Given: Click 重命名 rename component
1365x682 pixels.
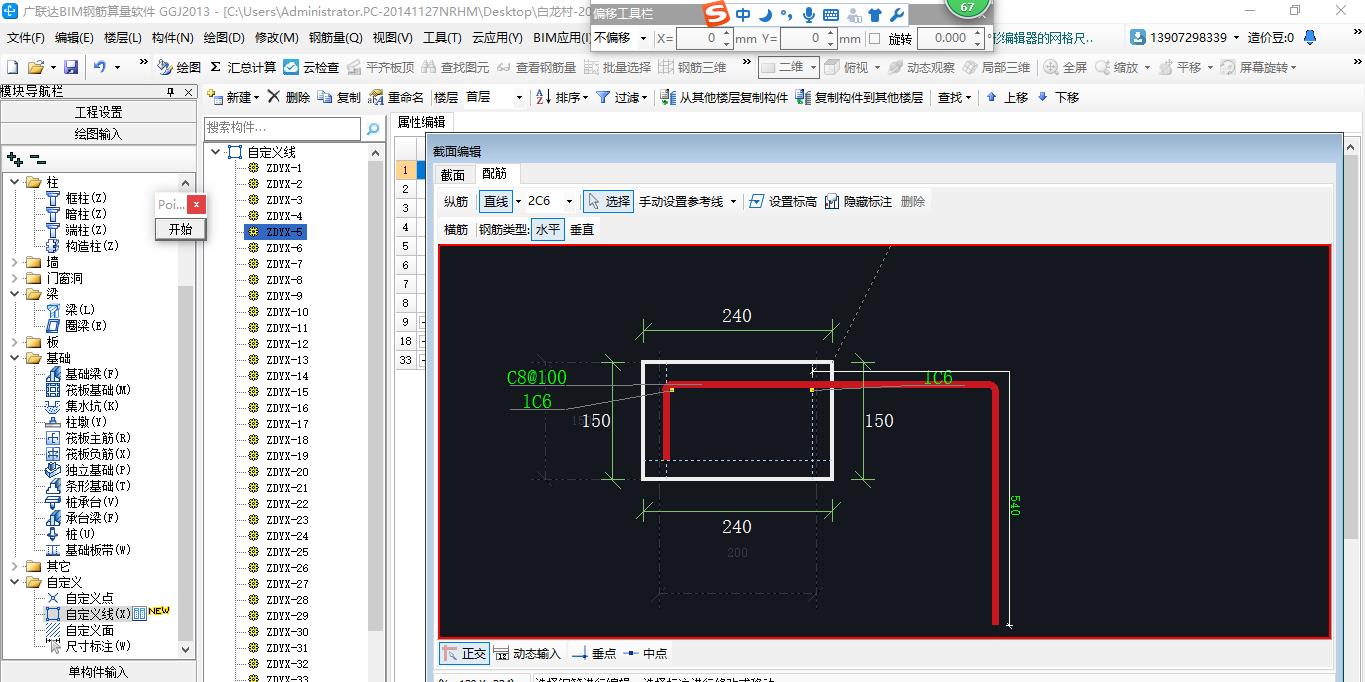Looking at the screenshot, I should [x=396, y=97].
